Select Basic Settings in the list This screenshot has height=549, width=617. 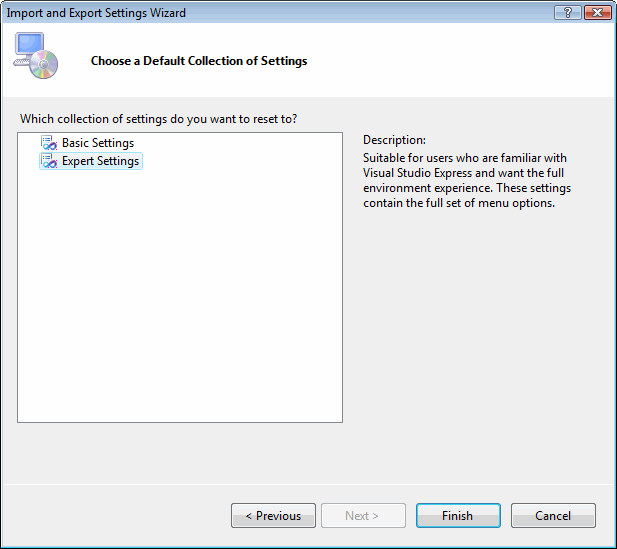[x=97, y=143]
